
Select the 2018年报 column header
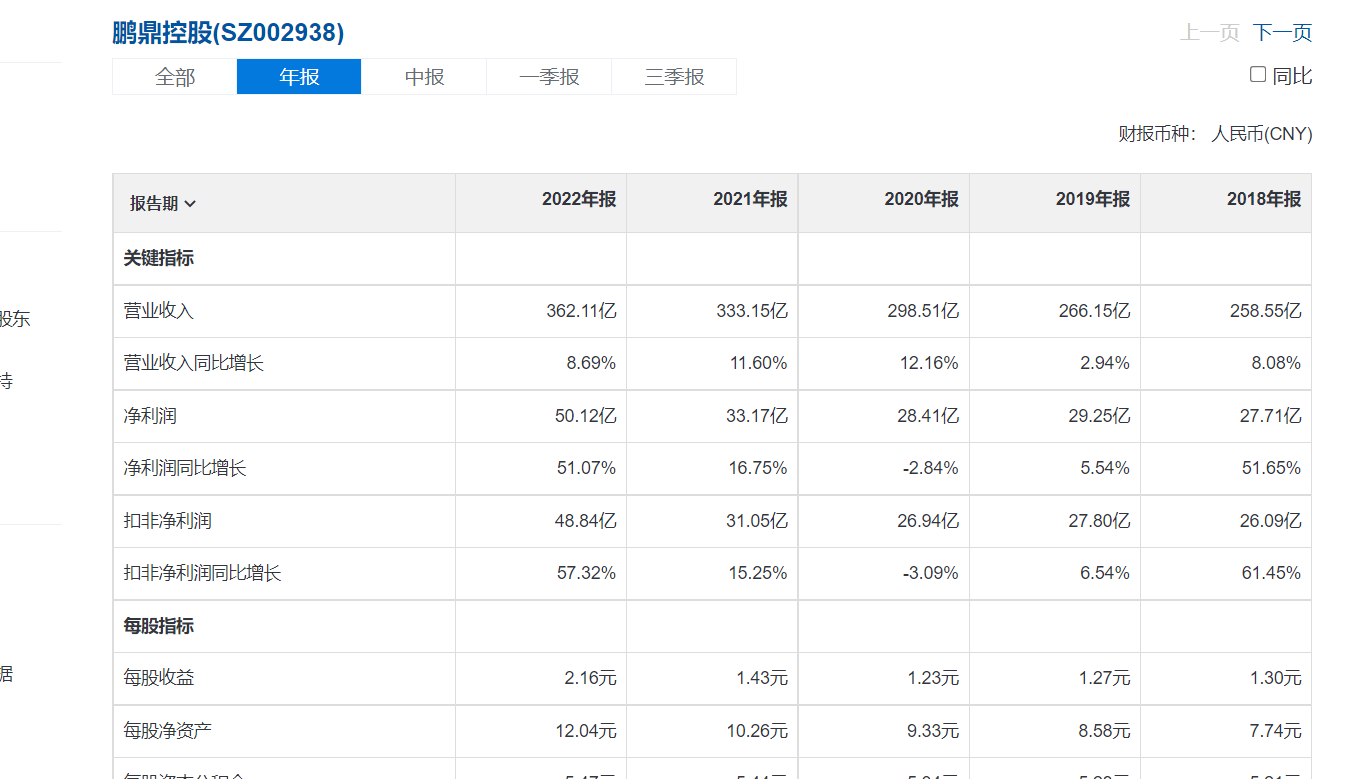click(x=1264, y=200)
